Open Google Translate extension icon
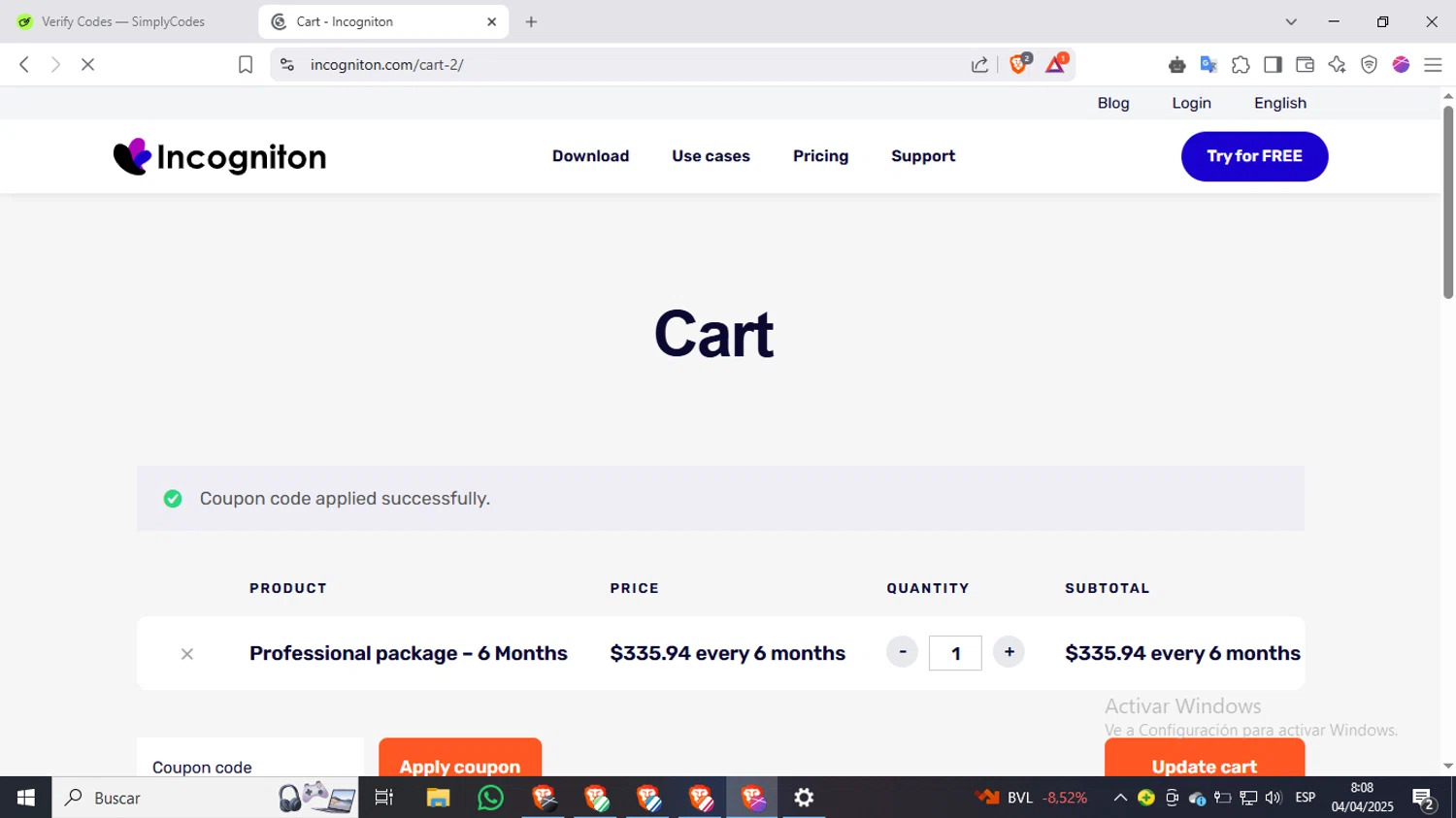This screenshot has height=818, width=1456. (x=1208, y=64)
